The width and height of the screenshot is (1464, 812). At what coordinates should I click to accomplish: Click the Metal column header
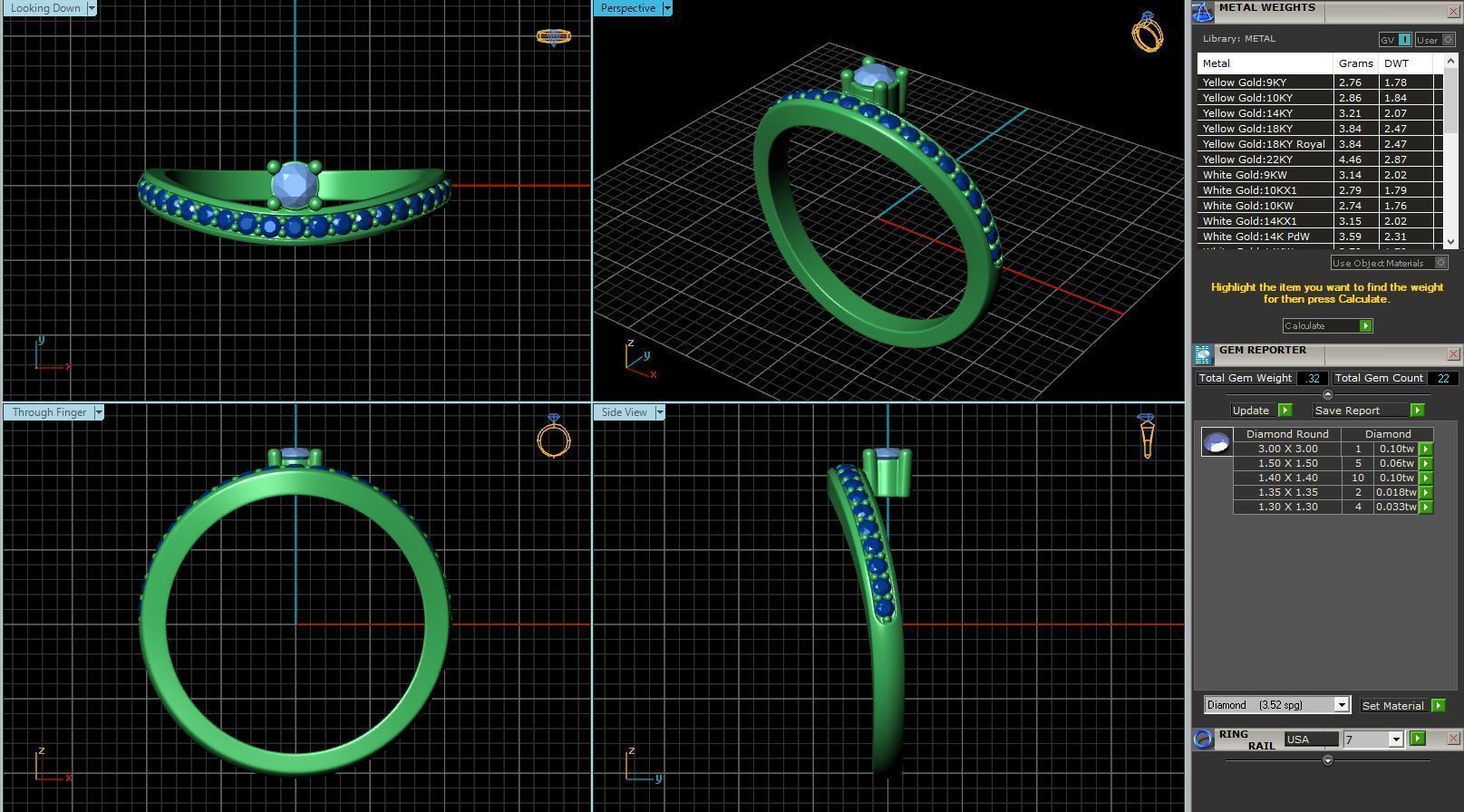click(x=1265, y=63)
